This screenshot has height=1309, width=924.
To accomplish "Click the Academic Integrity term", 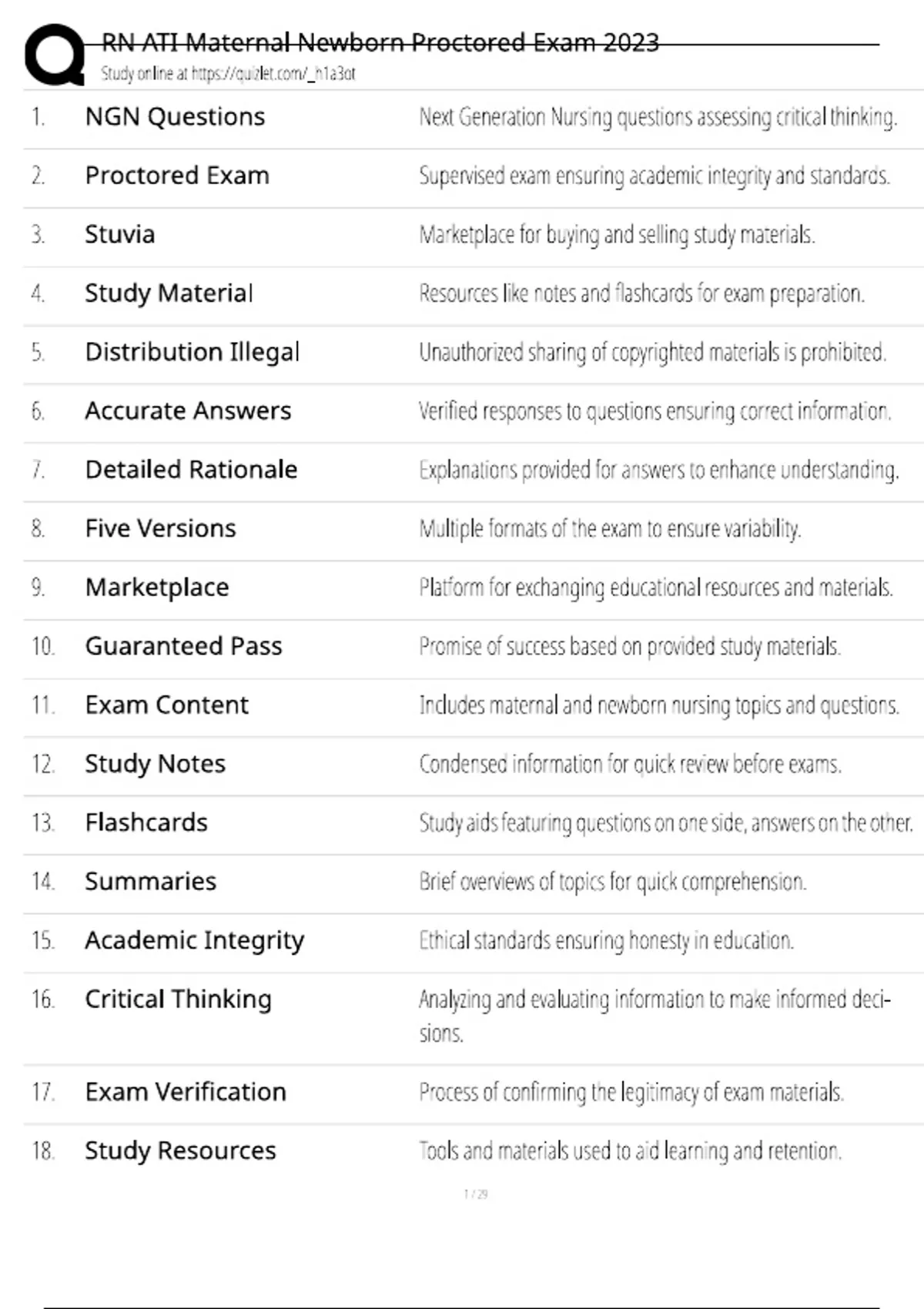I will point(194,941).
